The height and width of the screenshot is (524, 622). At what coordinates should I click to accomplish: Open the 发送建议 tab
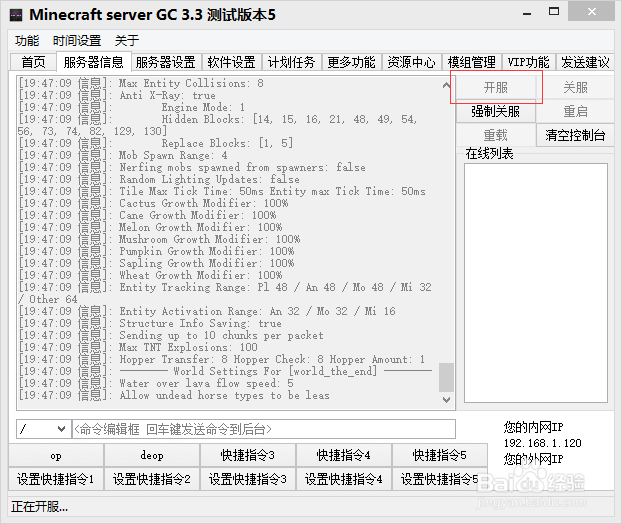point(585,62)
